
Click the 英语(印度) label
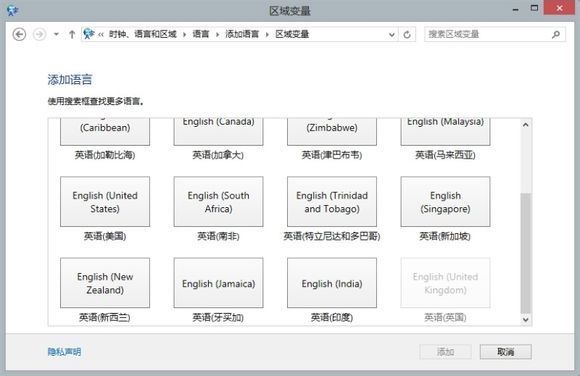point(332,317)
